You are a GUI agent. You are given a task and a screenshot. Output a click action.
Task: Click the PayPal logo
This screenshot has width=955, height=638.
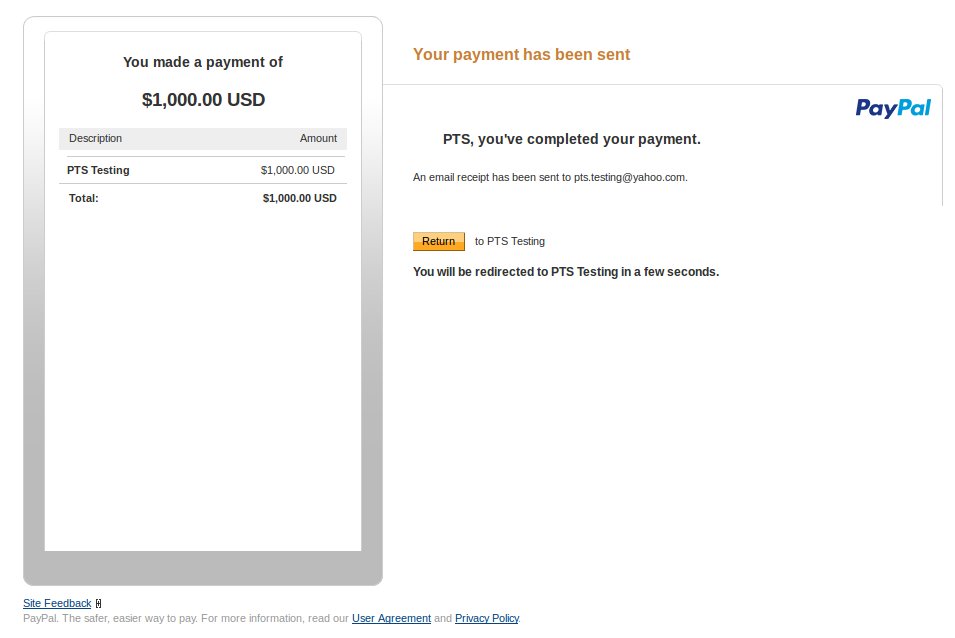893,108
